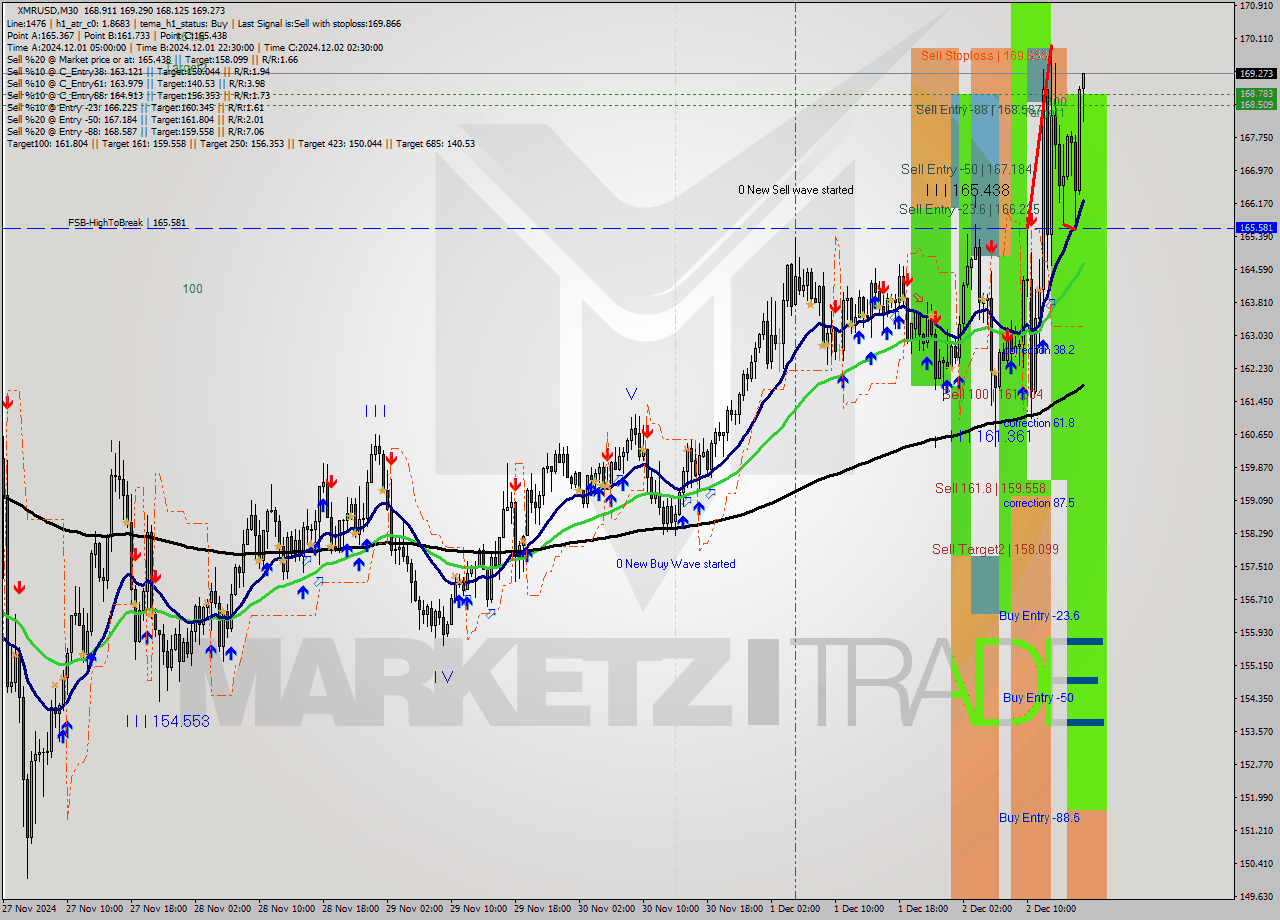The width and height of the screenshot is (1280, 920).
Task: Click 'Sell Entry -23.6 | 166.225' label
Action: (969, 209)
